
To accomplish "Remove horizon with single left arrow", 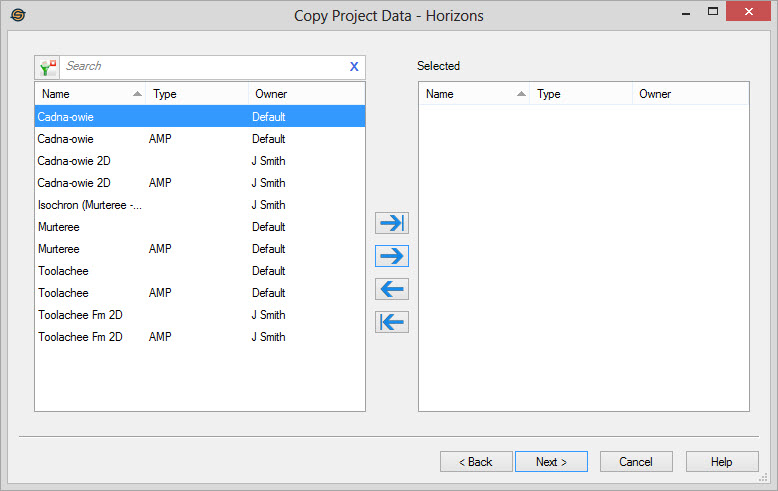I will tap(391, 289).
